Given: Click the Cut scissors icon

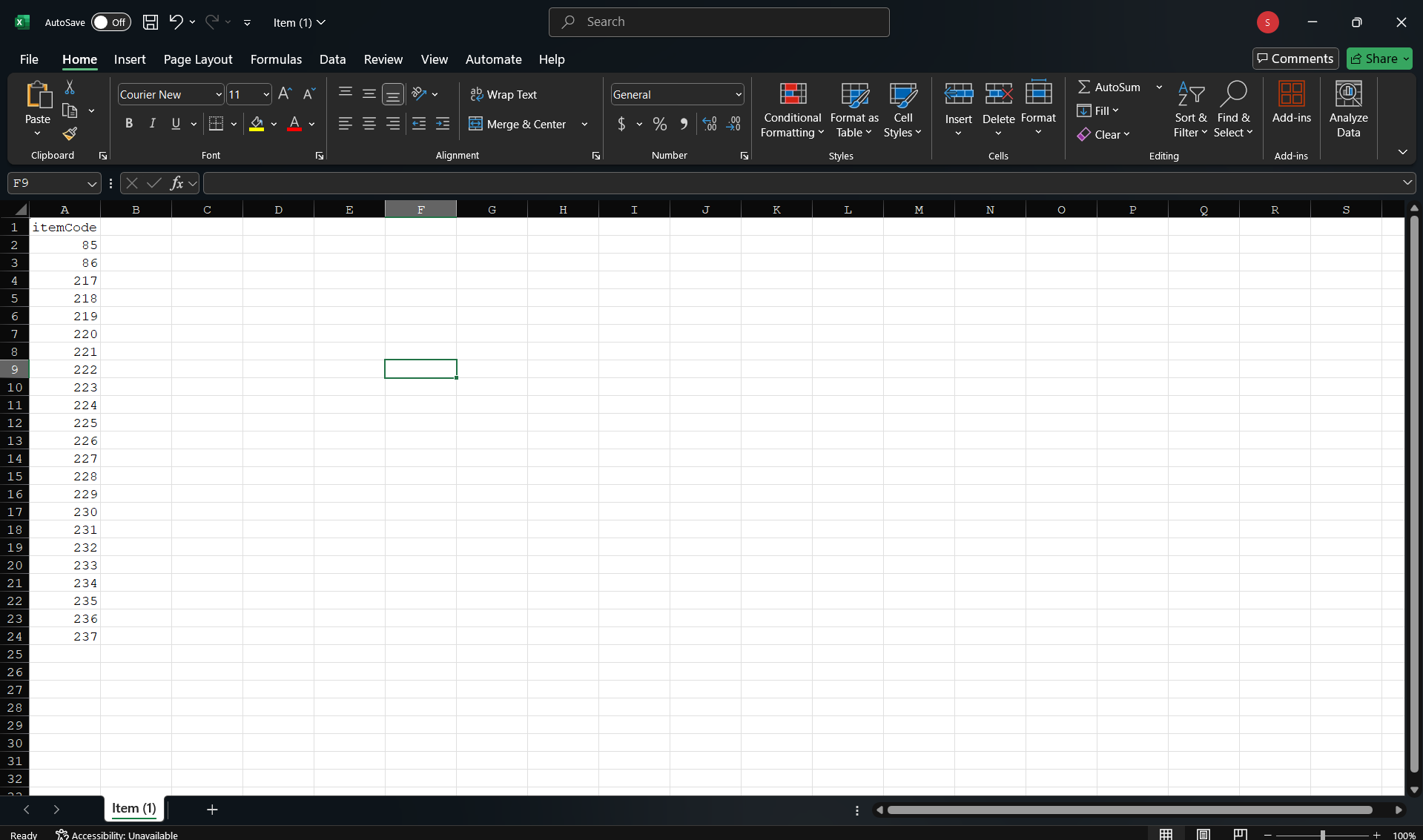Looking at the screenshot, I should point(70,87).
